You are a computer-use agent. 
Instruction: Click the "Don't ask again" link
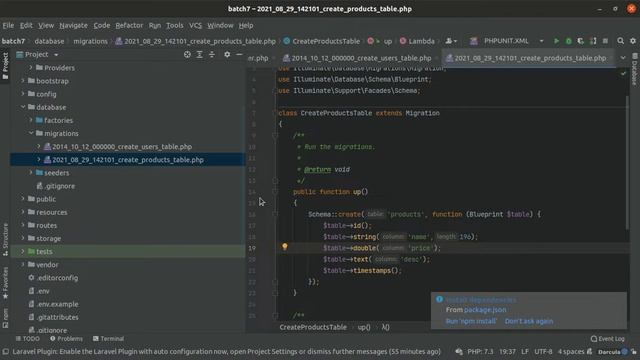coord(529,321)
